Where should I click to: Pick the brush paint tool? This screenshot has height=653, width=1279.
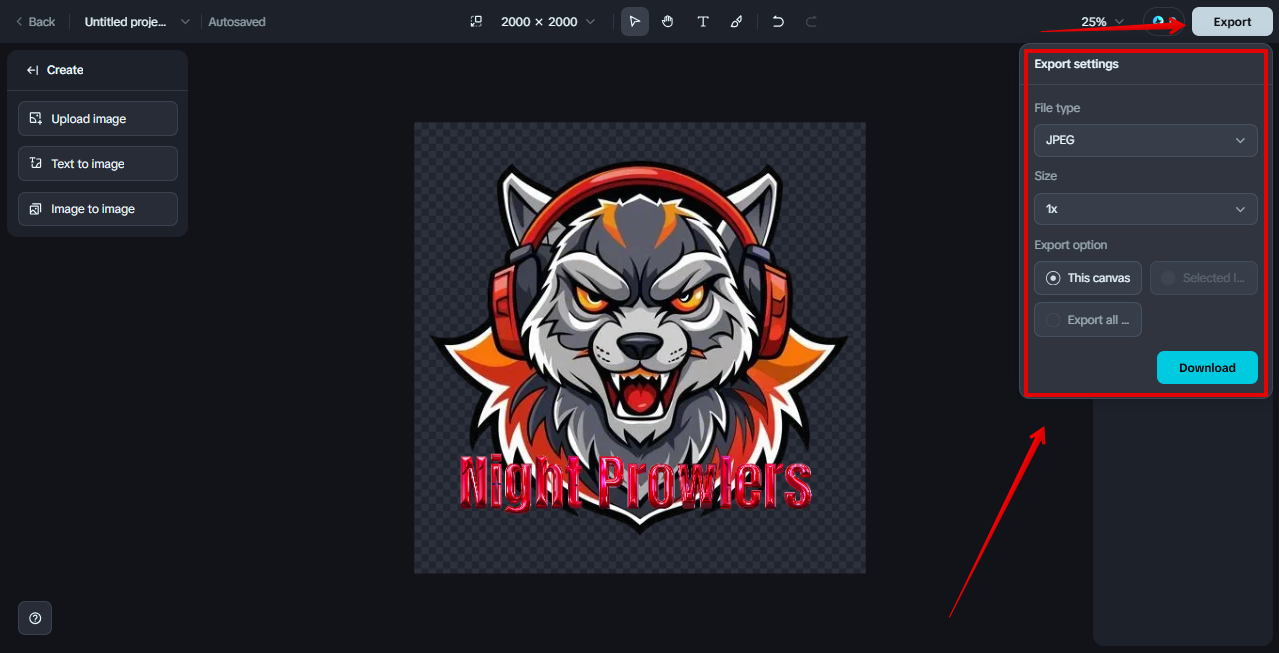[737, 21]
